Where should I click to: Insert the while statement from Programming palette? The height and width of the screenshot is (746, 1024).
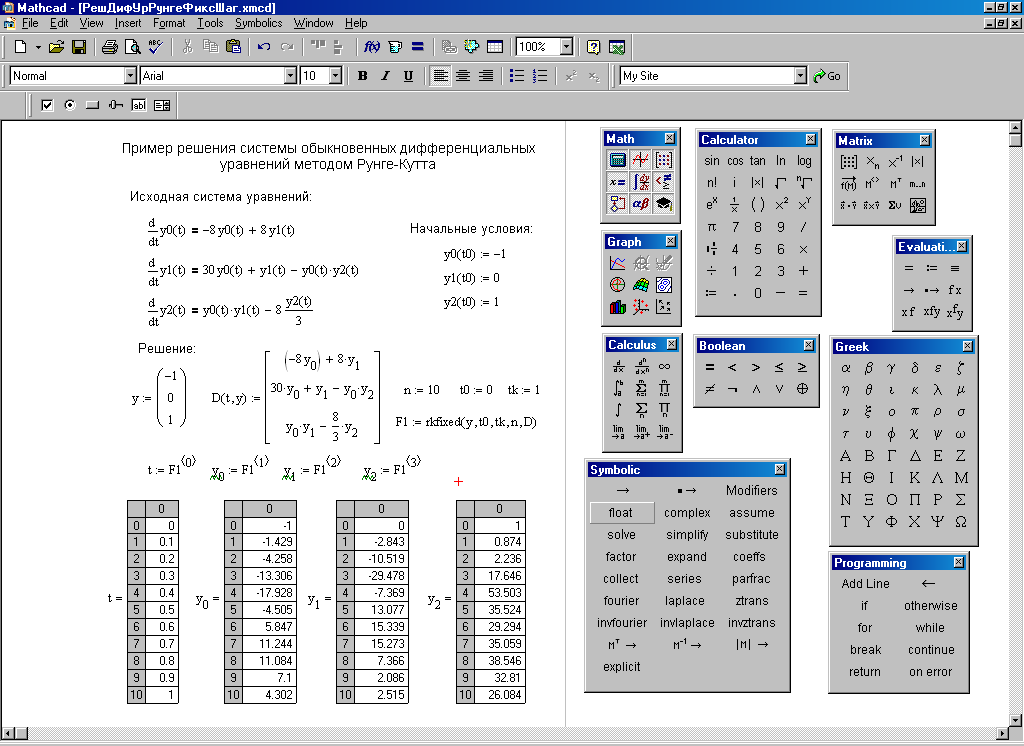[930, 628]
